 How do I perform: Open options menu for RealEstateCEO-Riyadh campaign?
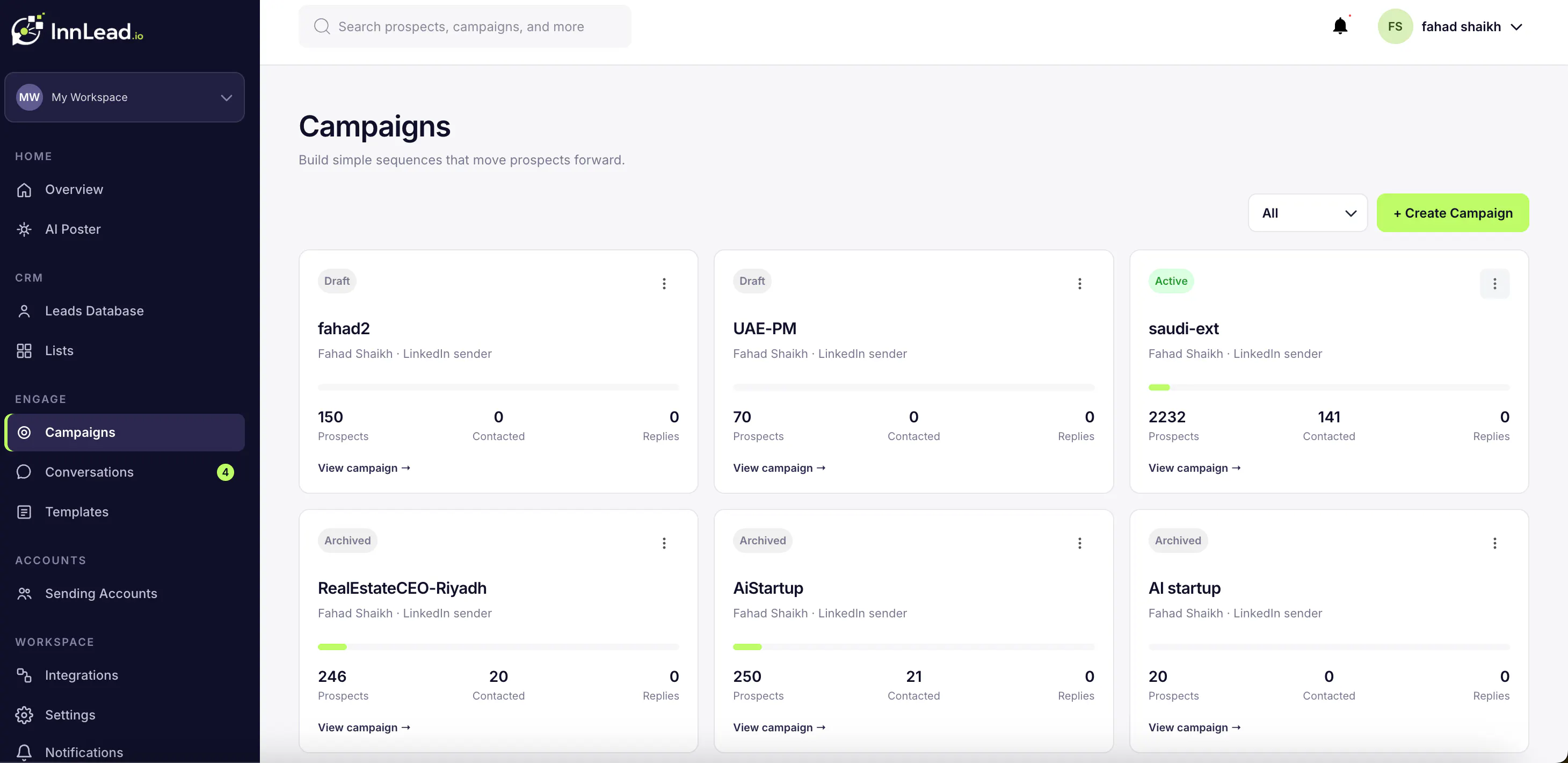pos(664,543)
